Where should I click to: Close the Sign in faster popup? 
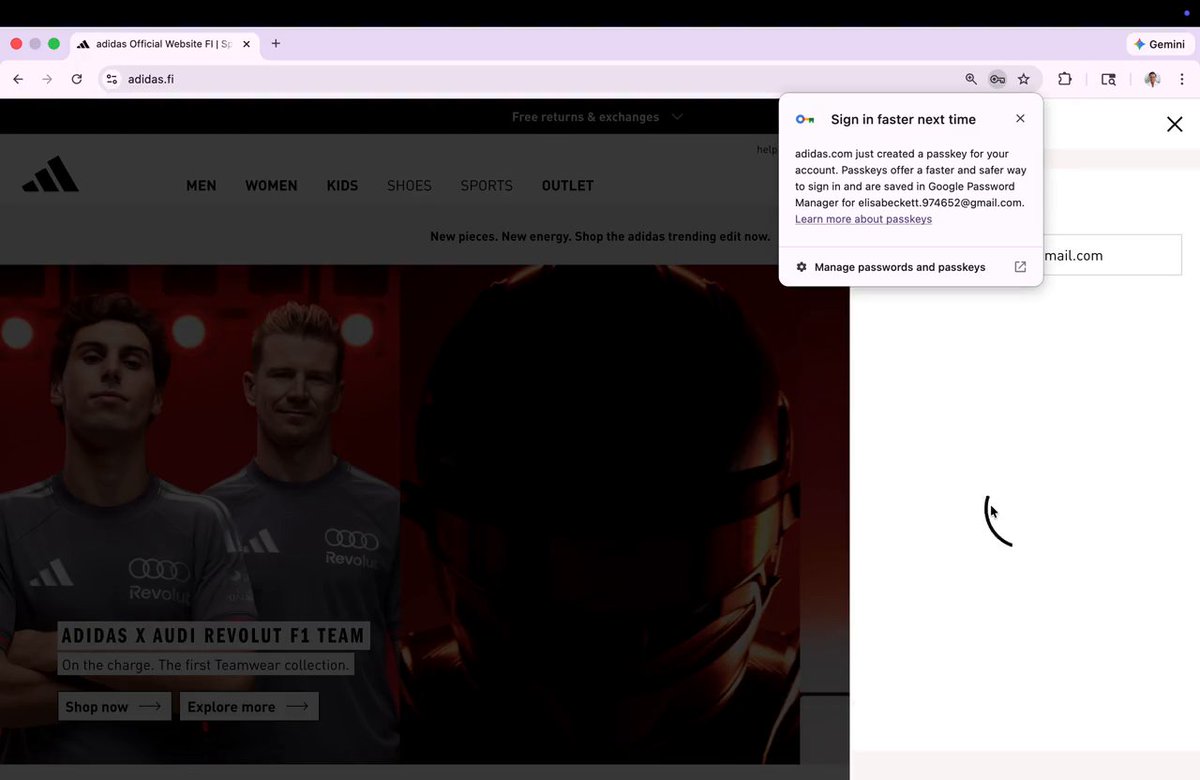pos(1020,118)
